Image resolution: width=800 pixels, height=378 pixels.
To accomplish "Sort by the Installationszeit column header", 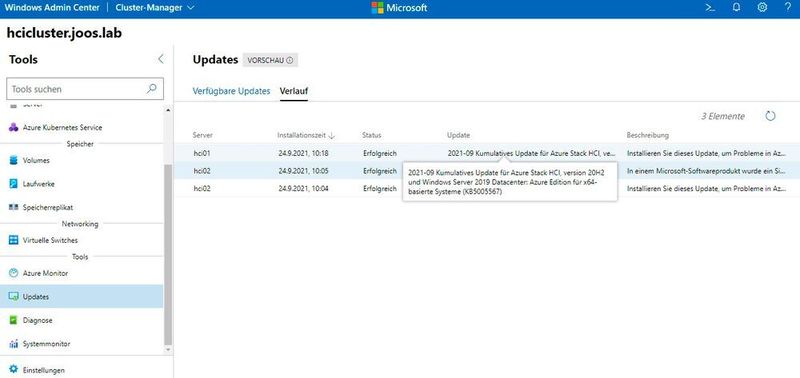I will [x=302, y=135].
